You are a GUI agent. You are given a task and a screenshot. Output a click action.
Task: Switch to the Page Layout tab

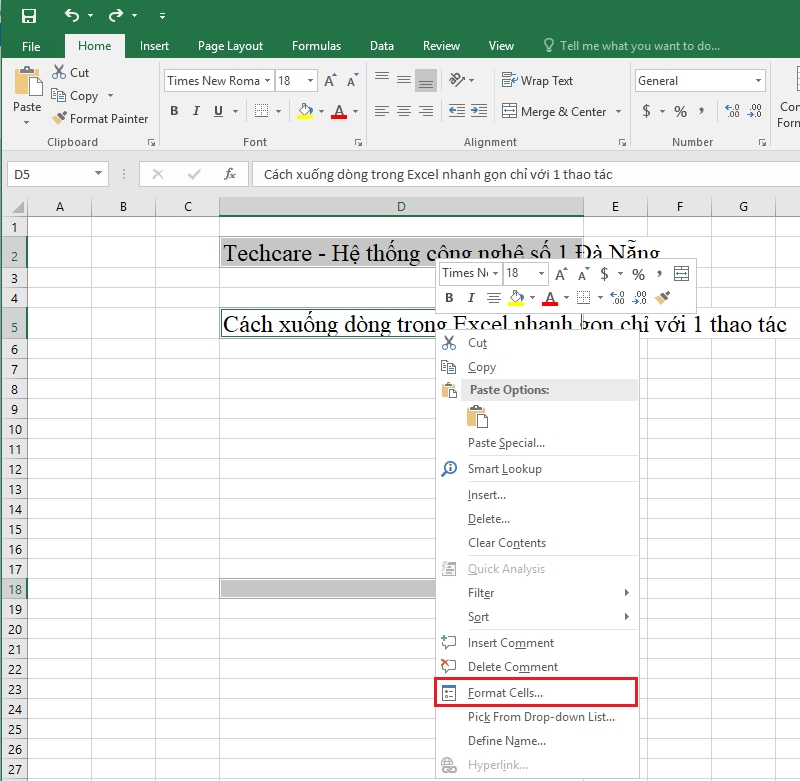pos(230,45)
